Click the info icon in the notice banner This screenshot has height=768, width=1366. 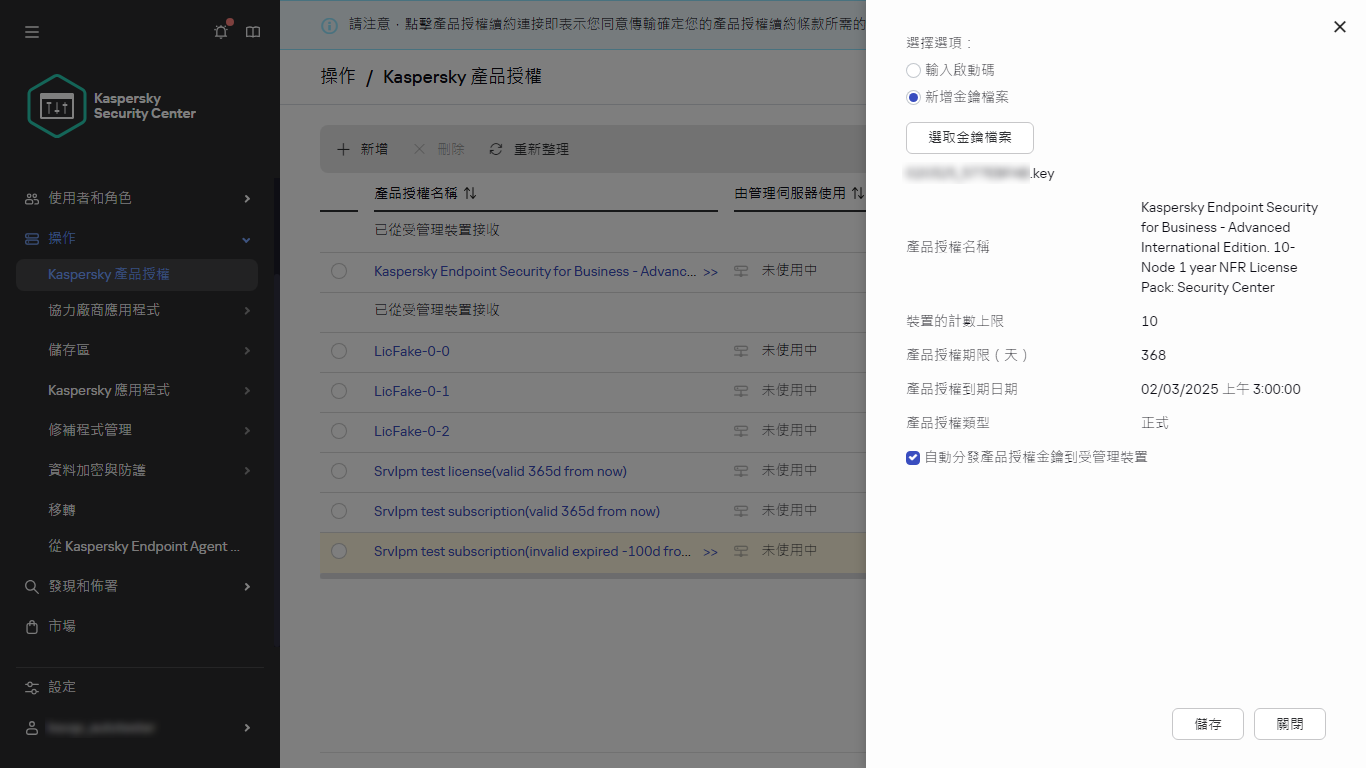(329, 25)
